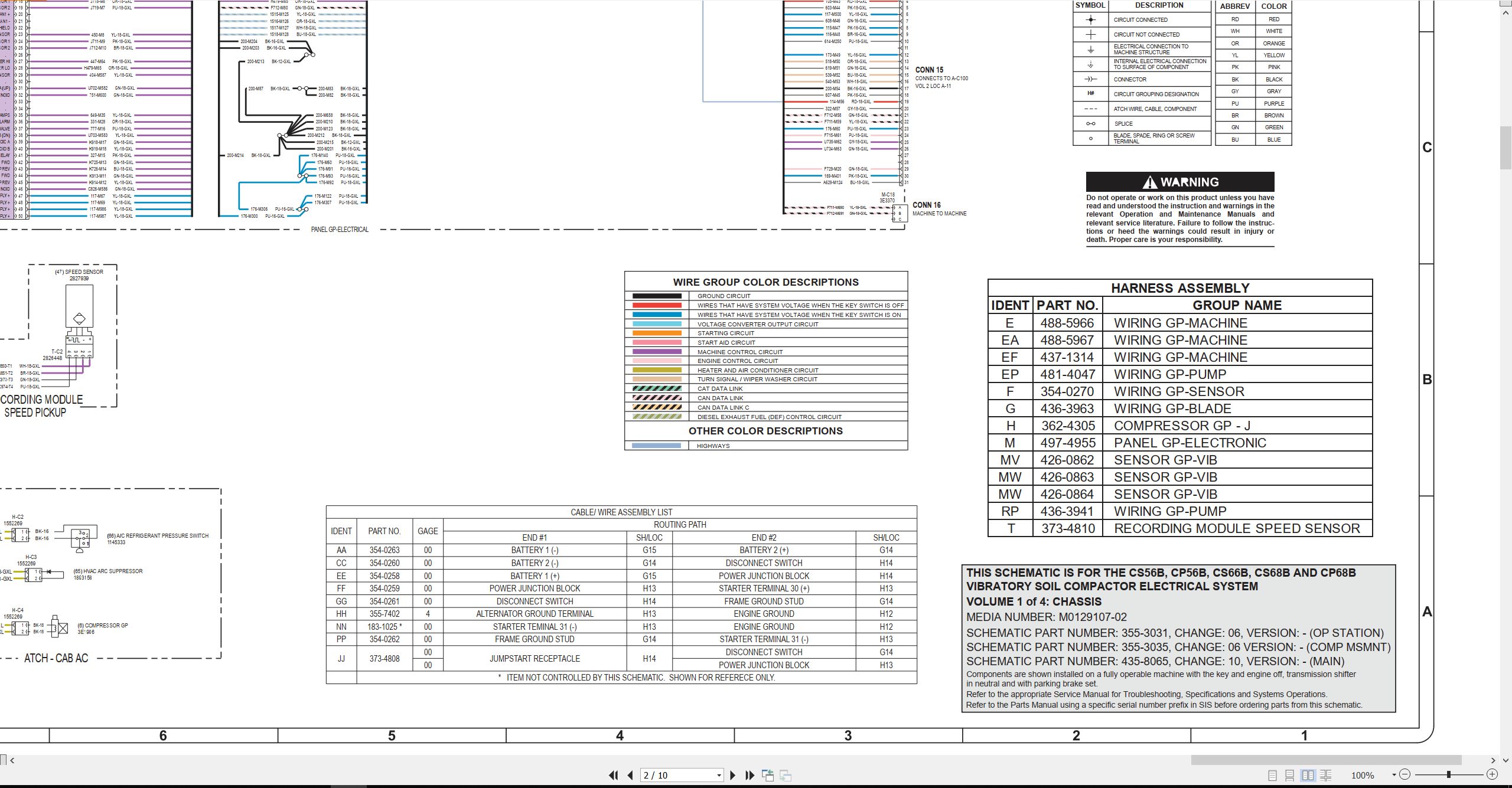Click the black GROUND CIRCUIT color swatch

tap(657, 296)
